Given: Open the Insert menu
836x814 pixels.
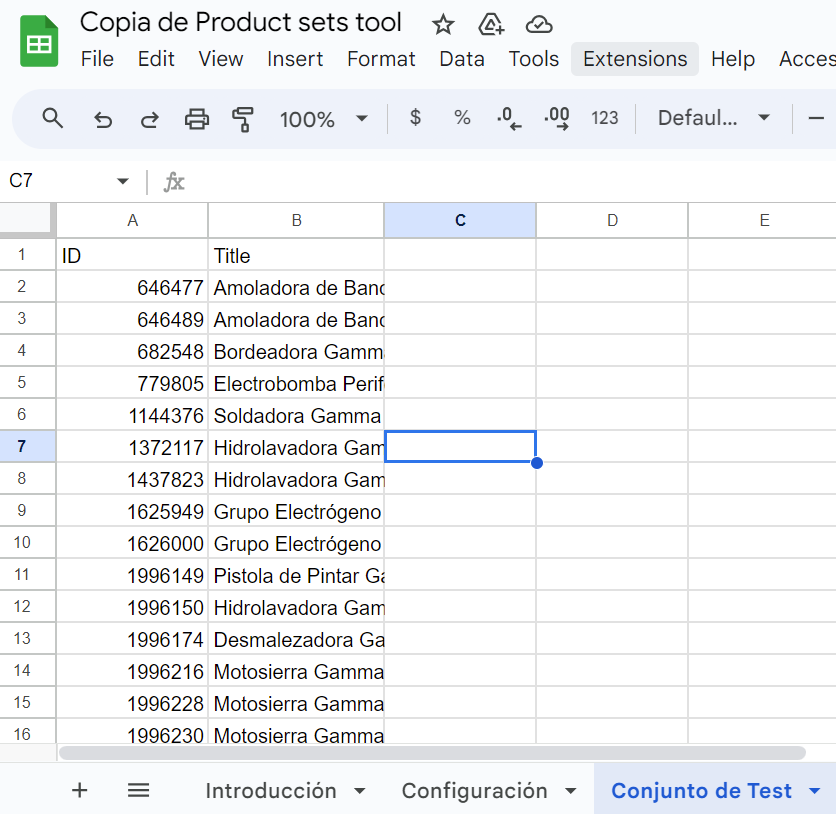Looking at the screenshot, I should tap(295, 59).
